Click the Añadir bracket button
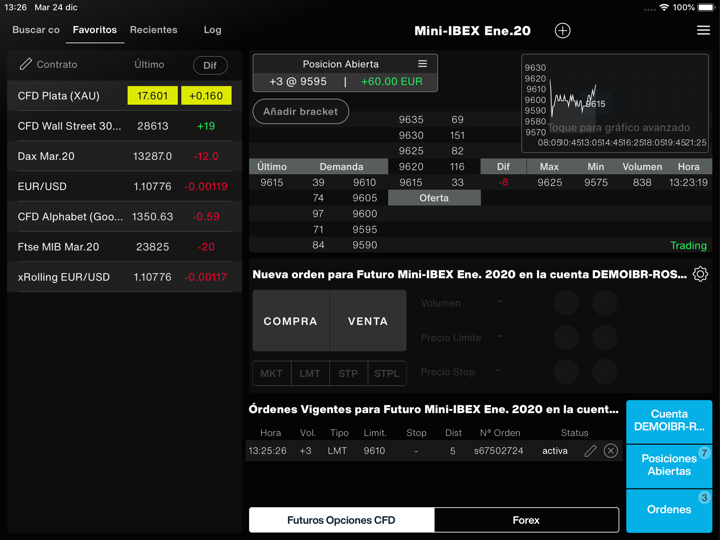This screenshot has height=540, width=720. click(300, 111)
